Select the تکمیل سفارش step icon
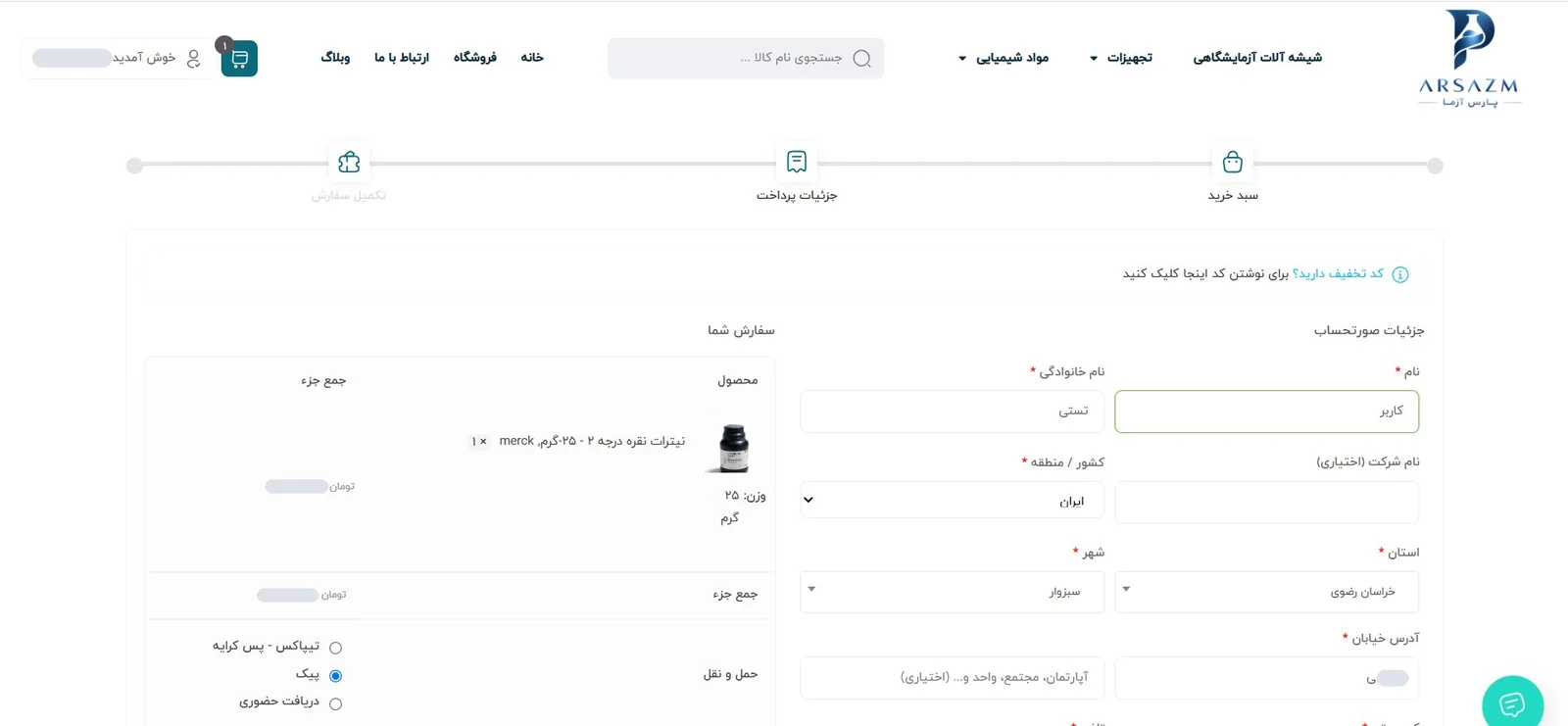Screen dimensions: 1568x726 349,163
